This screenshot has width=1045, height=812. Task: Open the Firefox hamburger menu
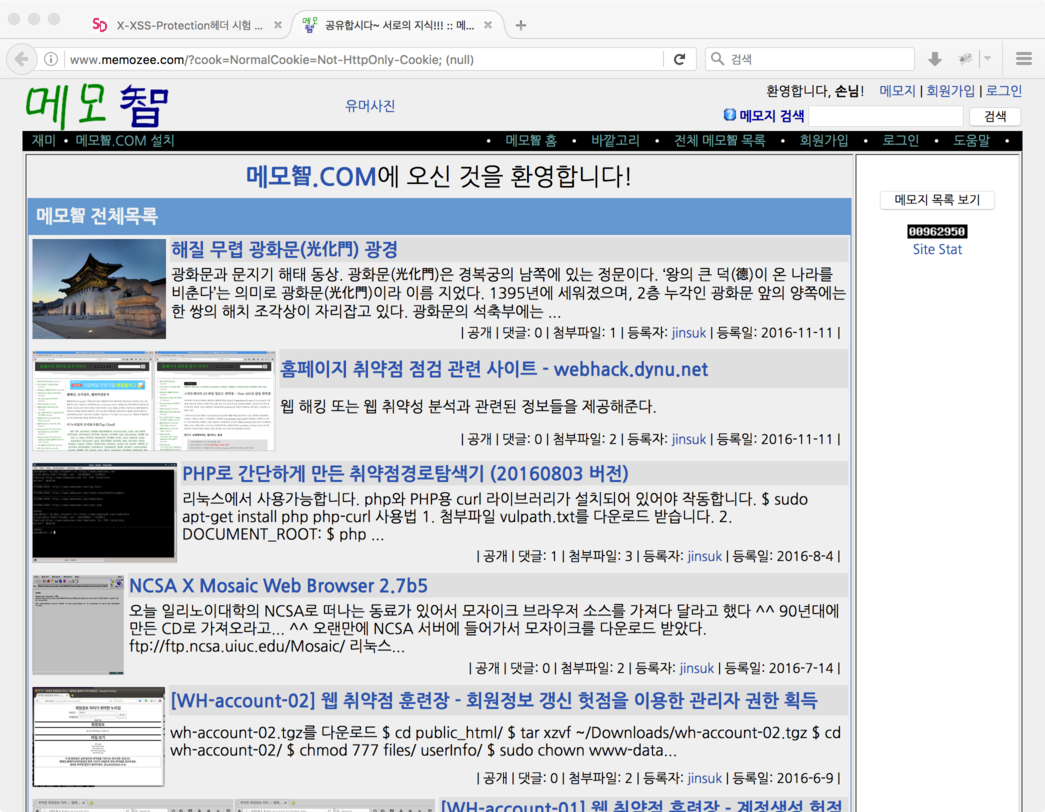point(1024,59)
